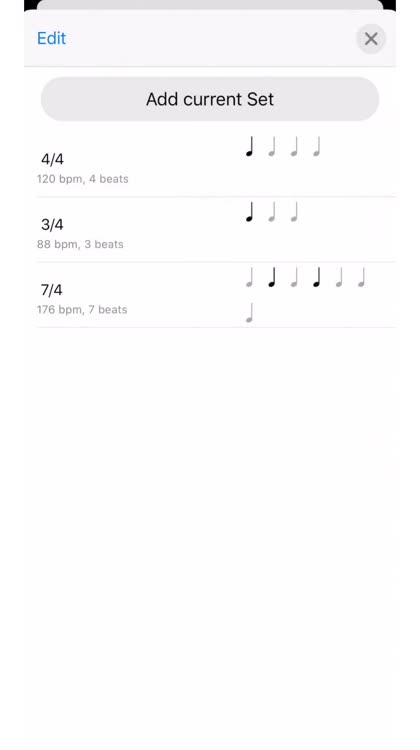Close the saved sets sheet
Screen dimensions: 420x750
[371, 39]
